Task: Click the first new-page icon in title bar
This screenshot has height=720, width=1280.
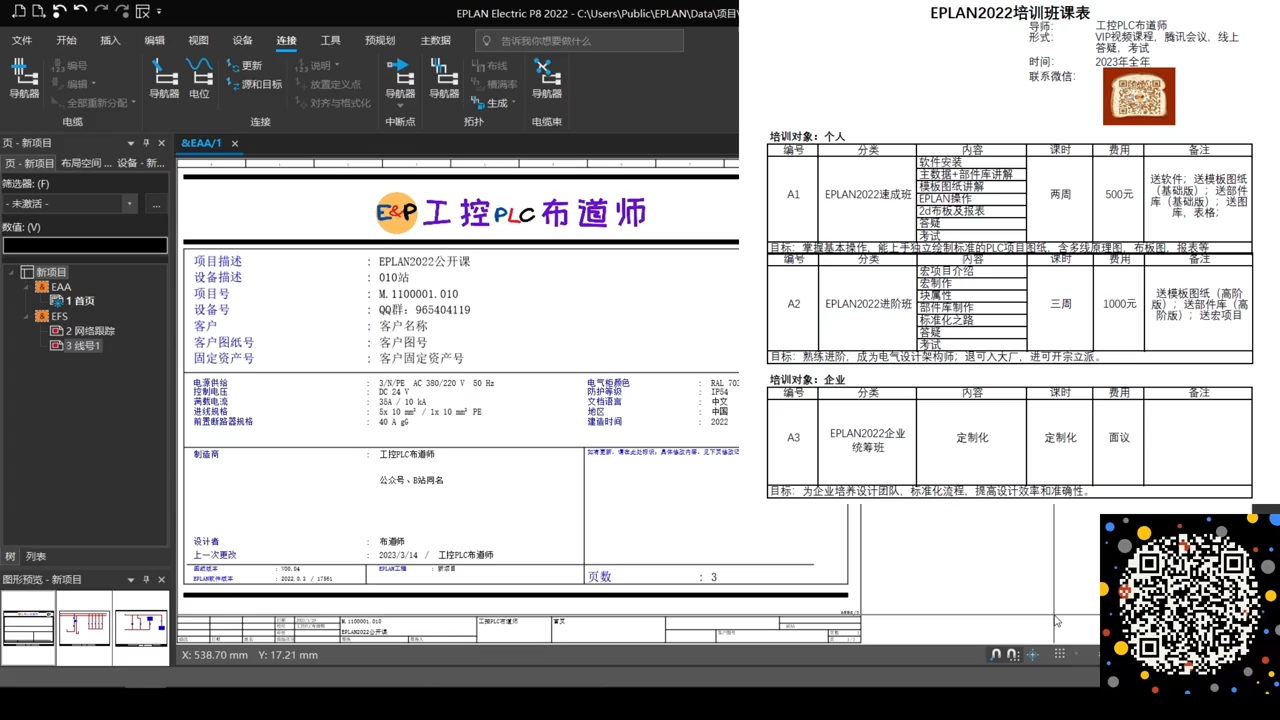Action: (x=18, y=12)
